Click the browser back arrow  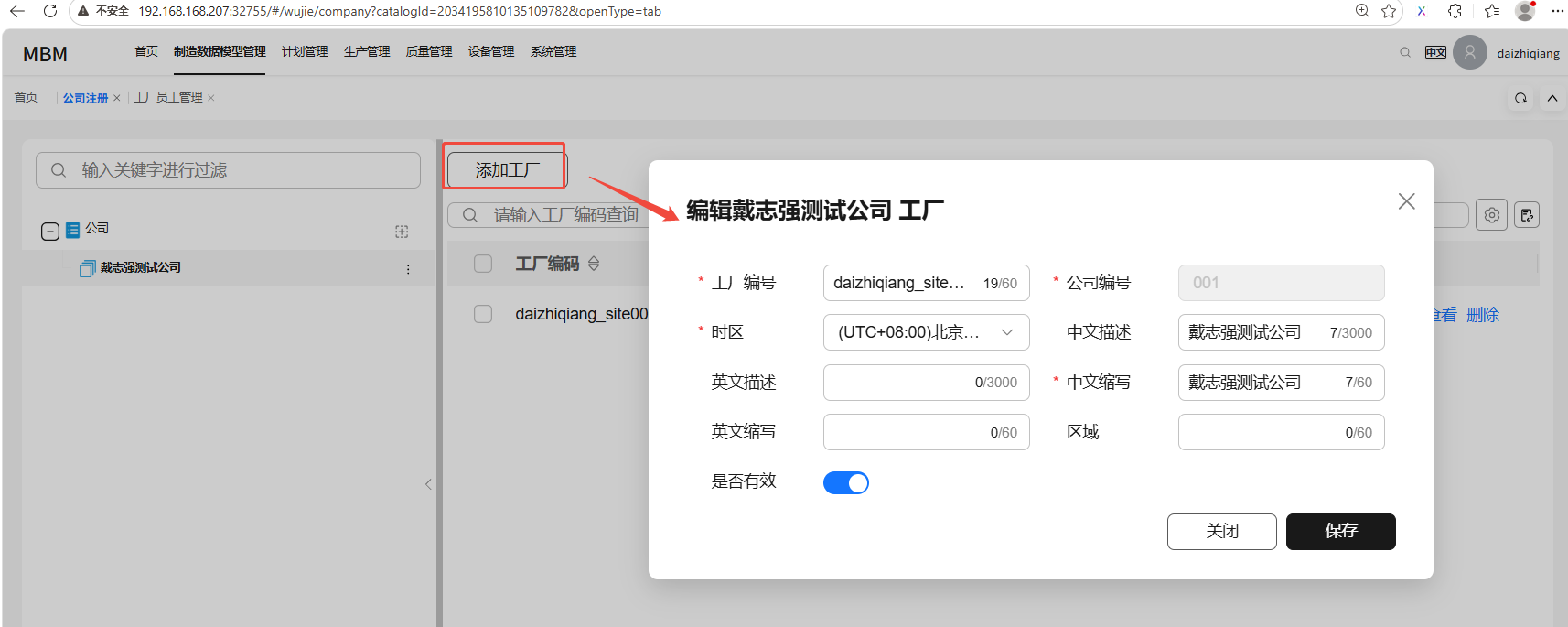[17, 11]
